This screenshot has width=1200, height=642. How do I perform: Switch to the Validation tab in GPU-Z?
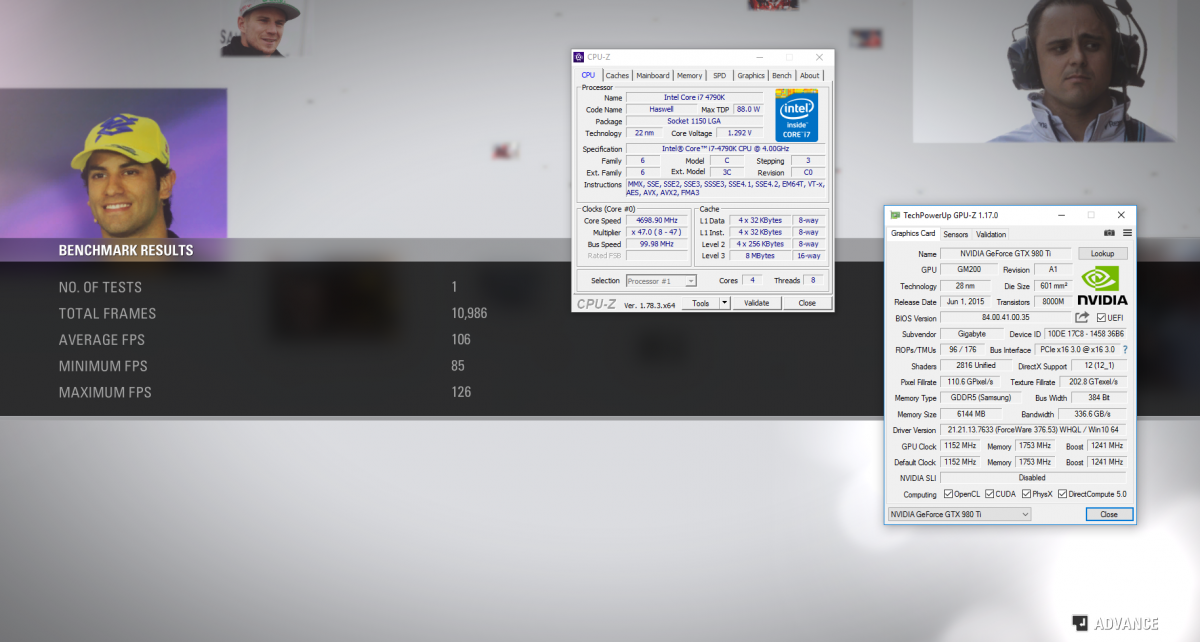991,234
